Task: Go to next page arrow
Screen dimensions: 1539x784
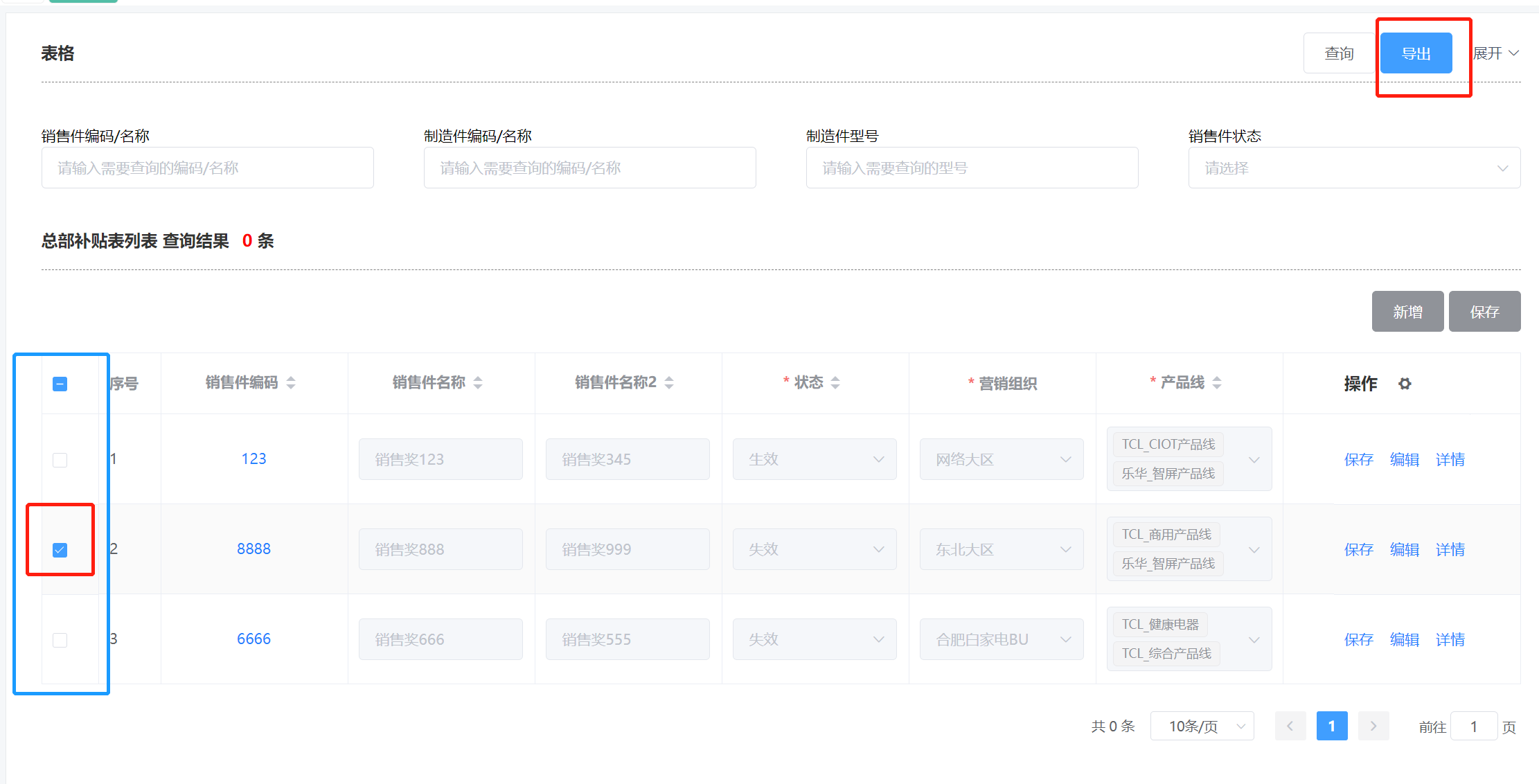Action: (x=1373, y=726)
